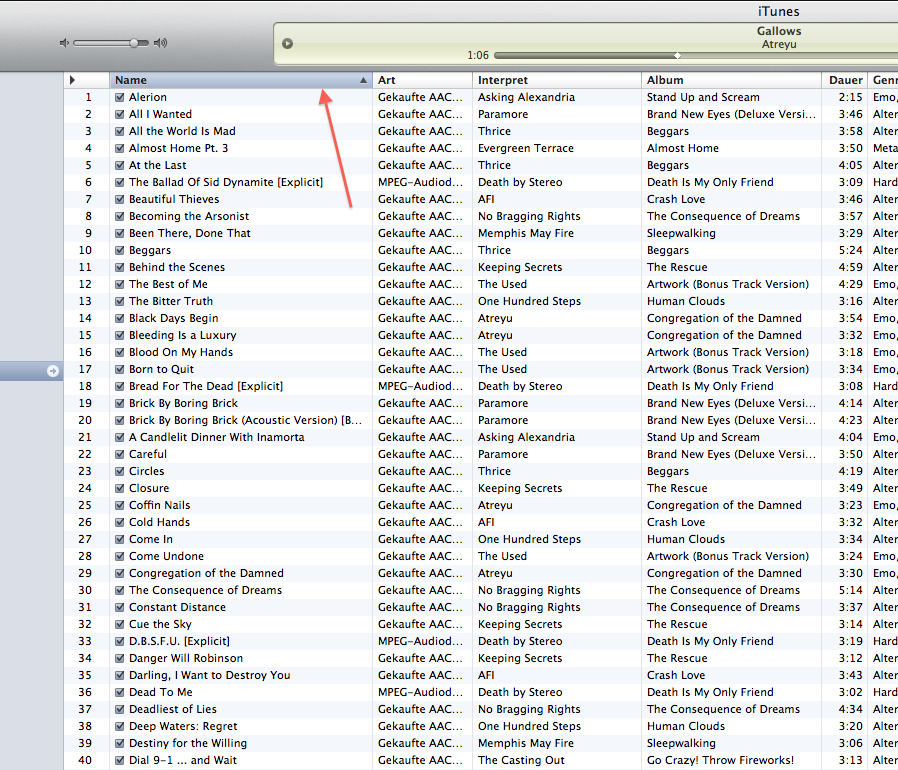
Task: Click album Go Crazy! Throw Fireworks!
Action: [x=720, y=760]
